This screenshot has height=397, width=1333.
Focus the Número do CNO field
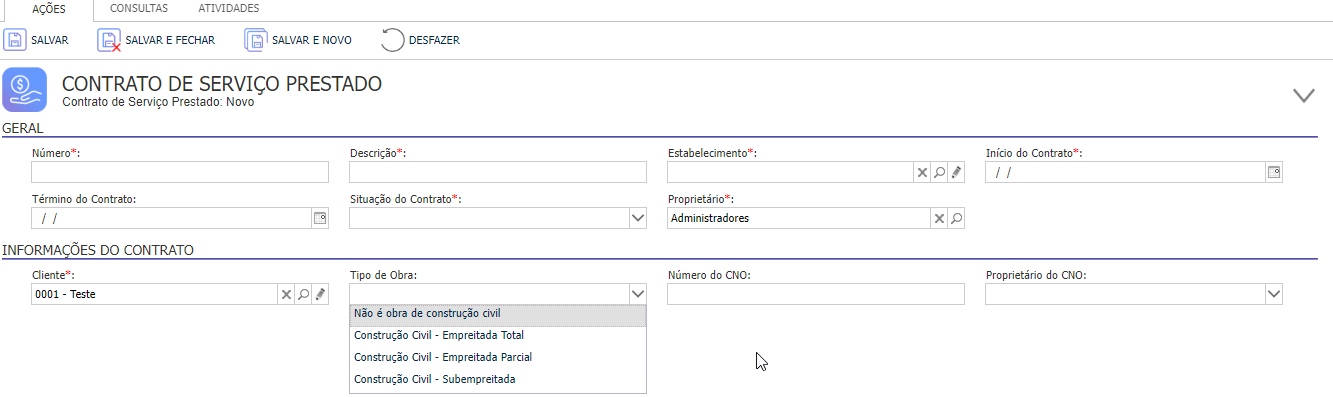(x=816, y=294)
